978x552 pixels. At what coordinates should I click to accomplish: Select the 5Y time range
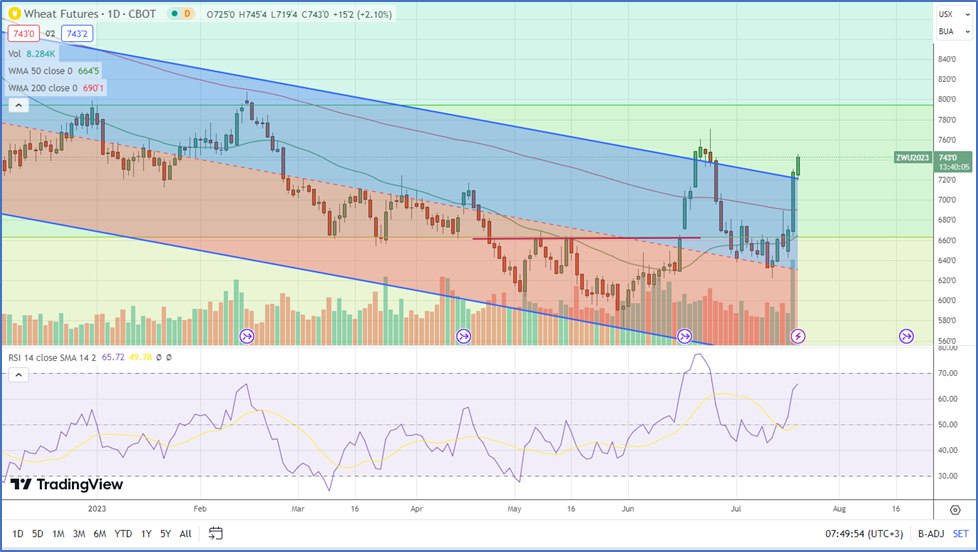(165, 534)
